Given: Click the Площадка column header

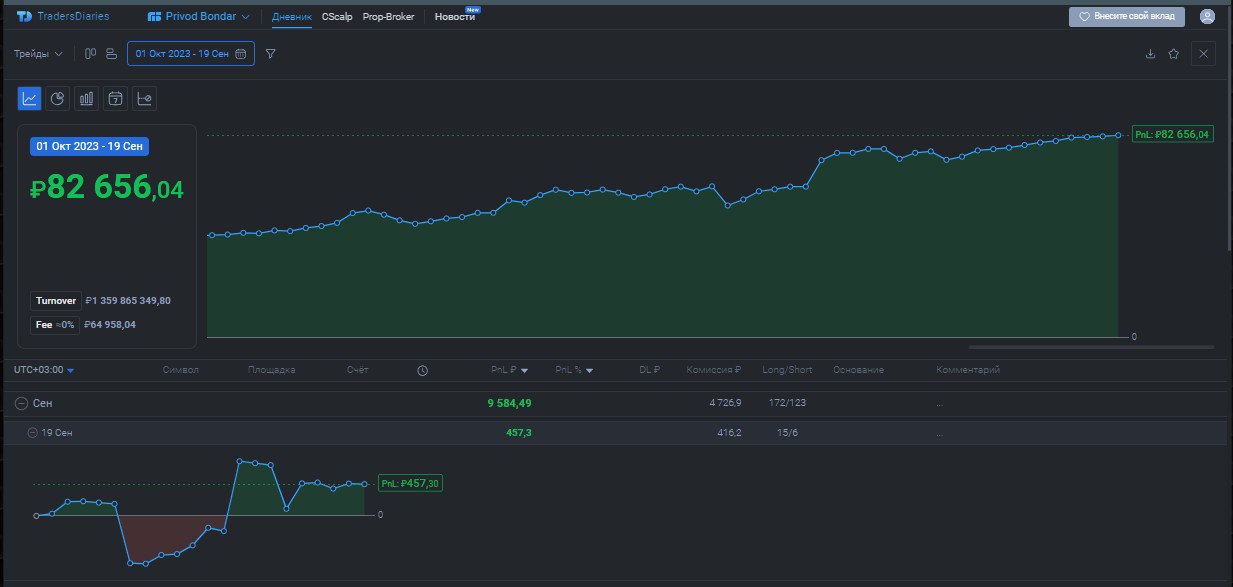Looking at the screenshot, I should coord(272,370).
